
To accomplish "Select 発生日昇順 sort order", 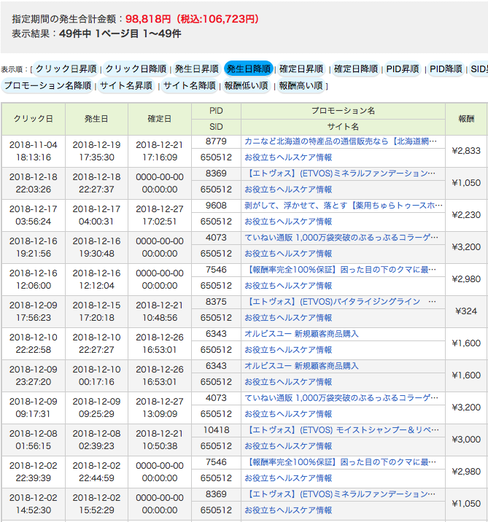I will point(197,69).
